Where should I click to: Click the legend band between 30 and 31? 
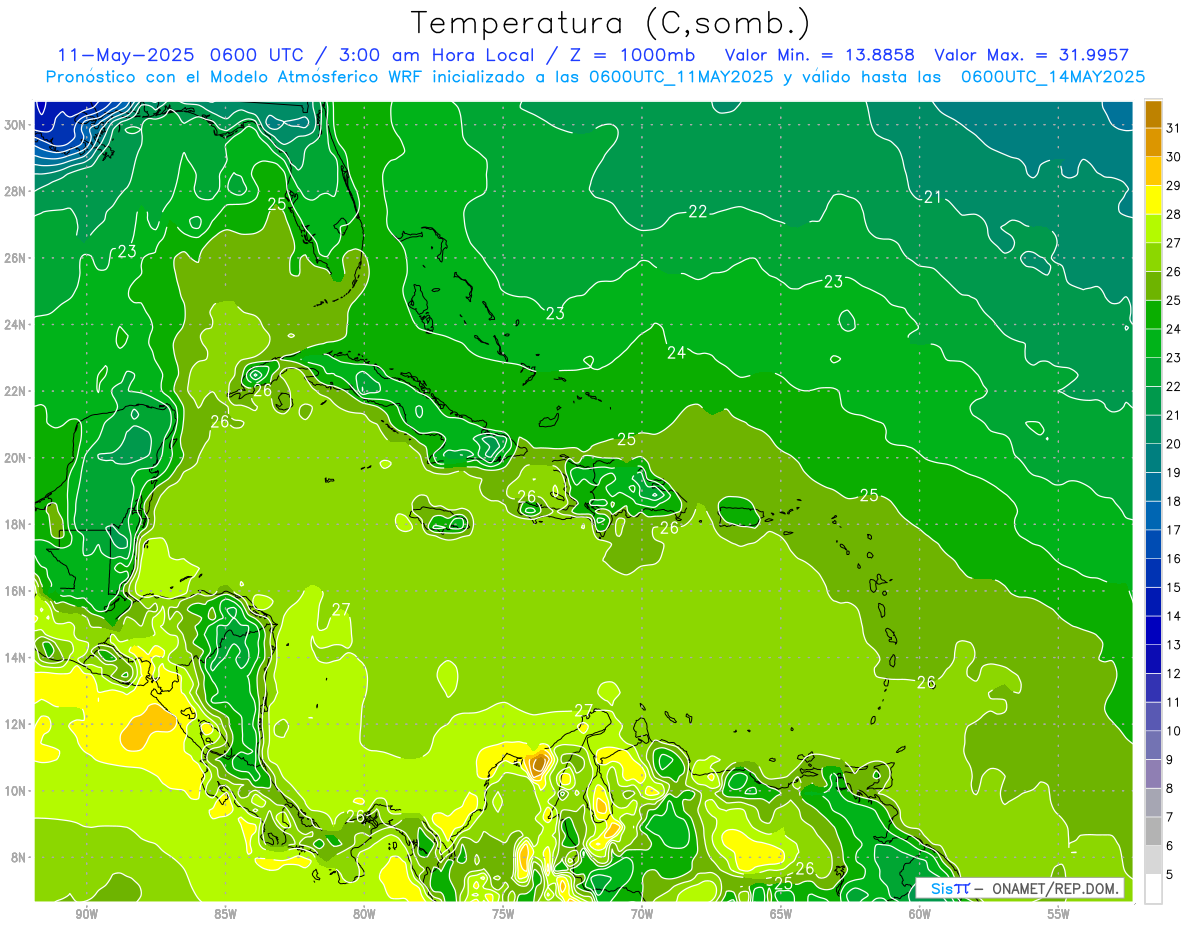pos(1153,142)
